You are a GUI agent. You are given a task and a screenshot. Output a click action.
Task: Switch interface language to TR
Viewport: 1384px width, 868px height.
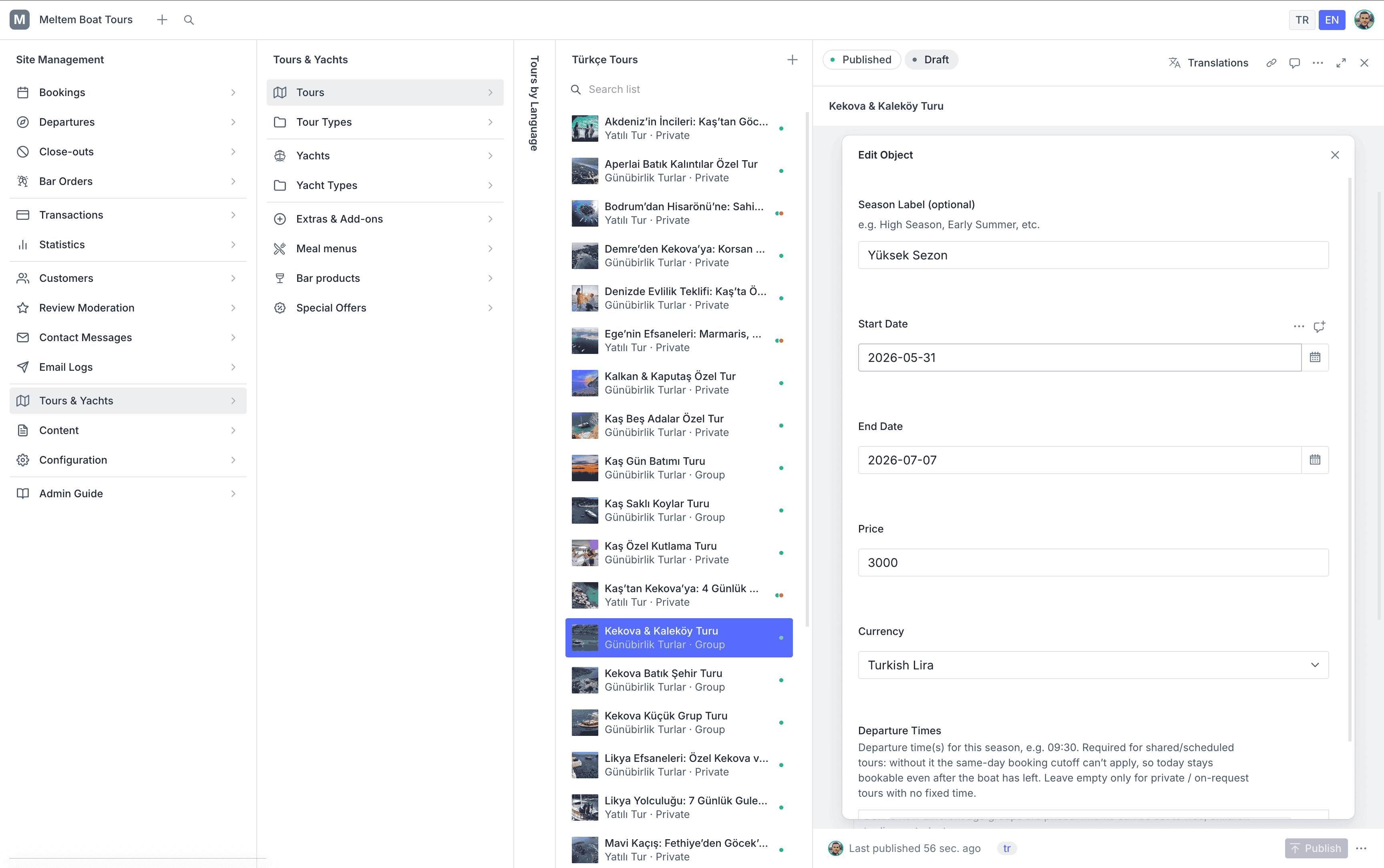point(1302,20)
